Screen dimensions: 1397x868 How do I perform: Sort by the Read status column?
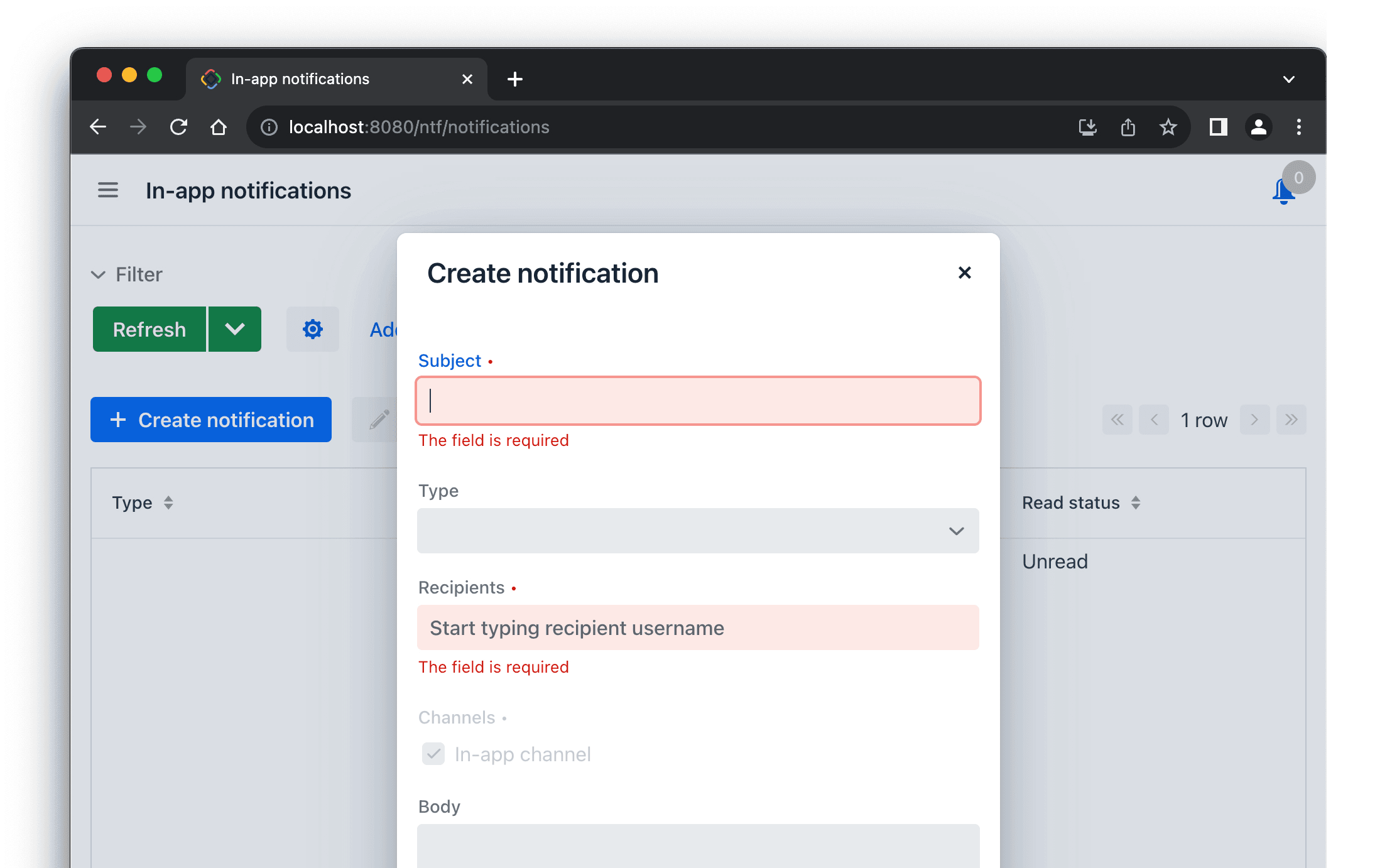[1136, 503]
